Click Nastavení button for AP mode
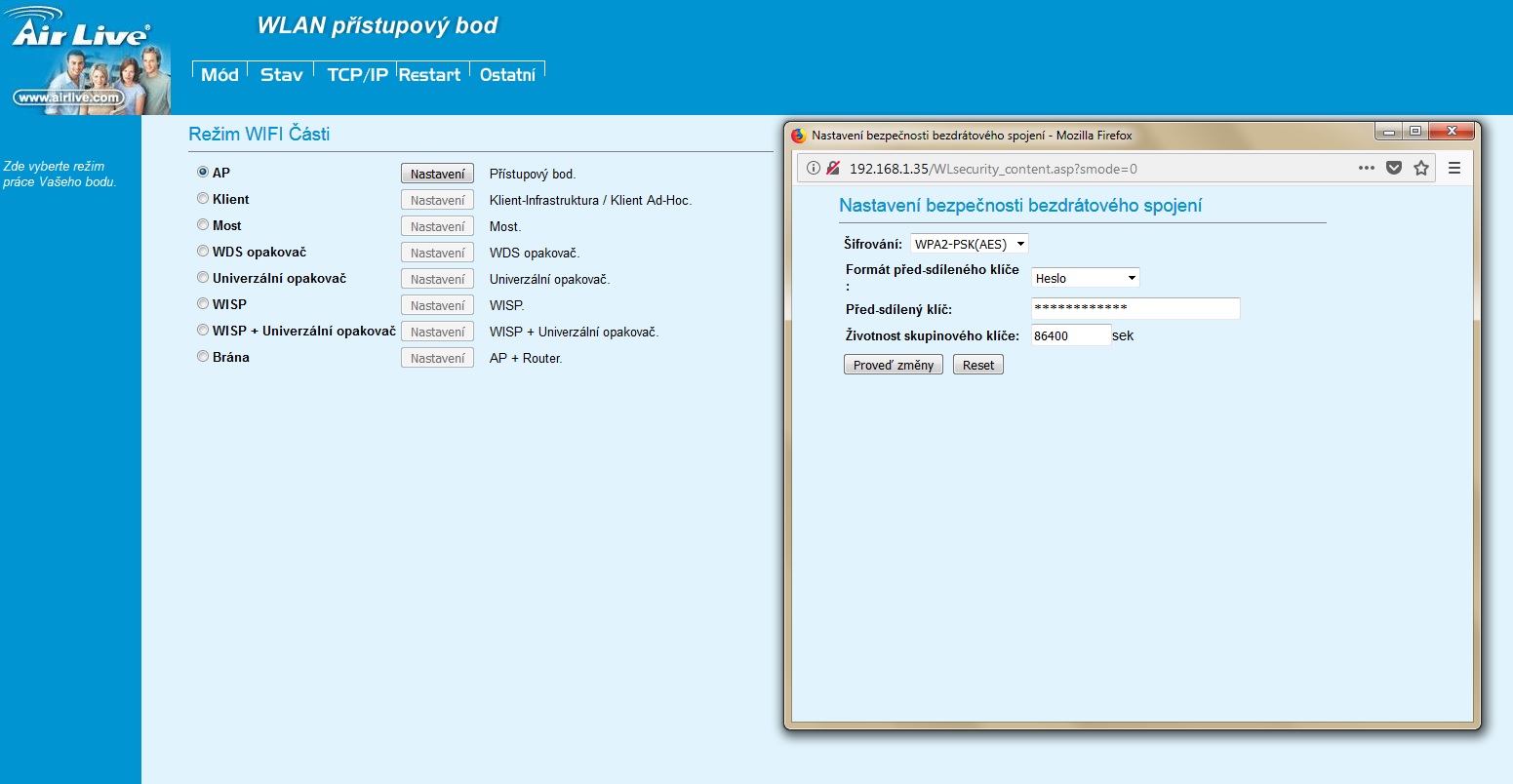This screenshot has width=1513, height=784. (x=437, y=174)
